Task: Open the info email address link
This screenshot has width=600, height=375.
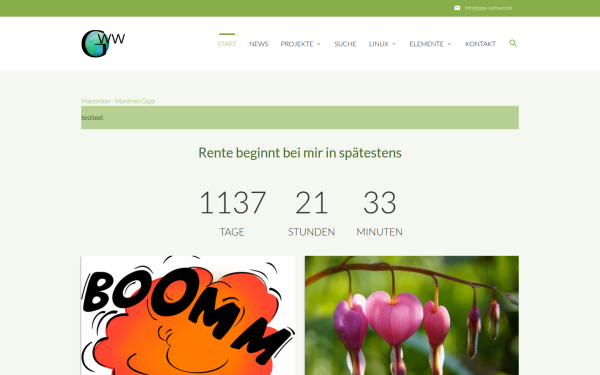Action: [488, 8]
